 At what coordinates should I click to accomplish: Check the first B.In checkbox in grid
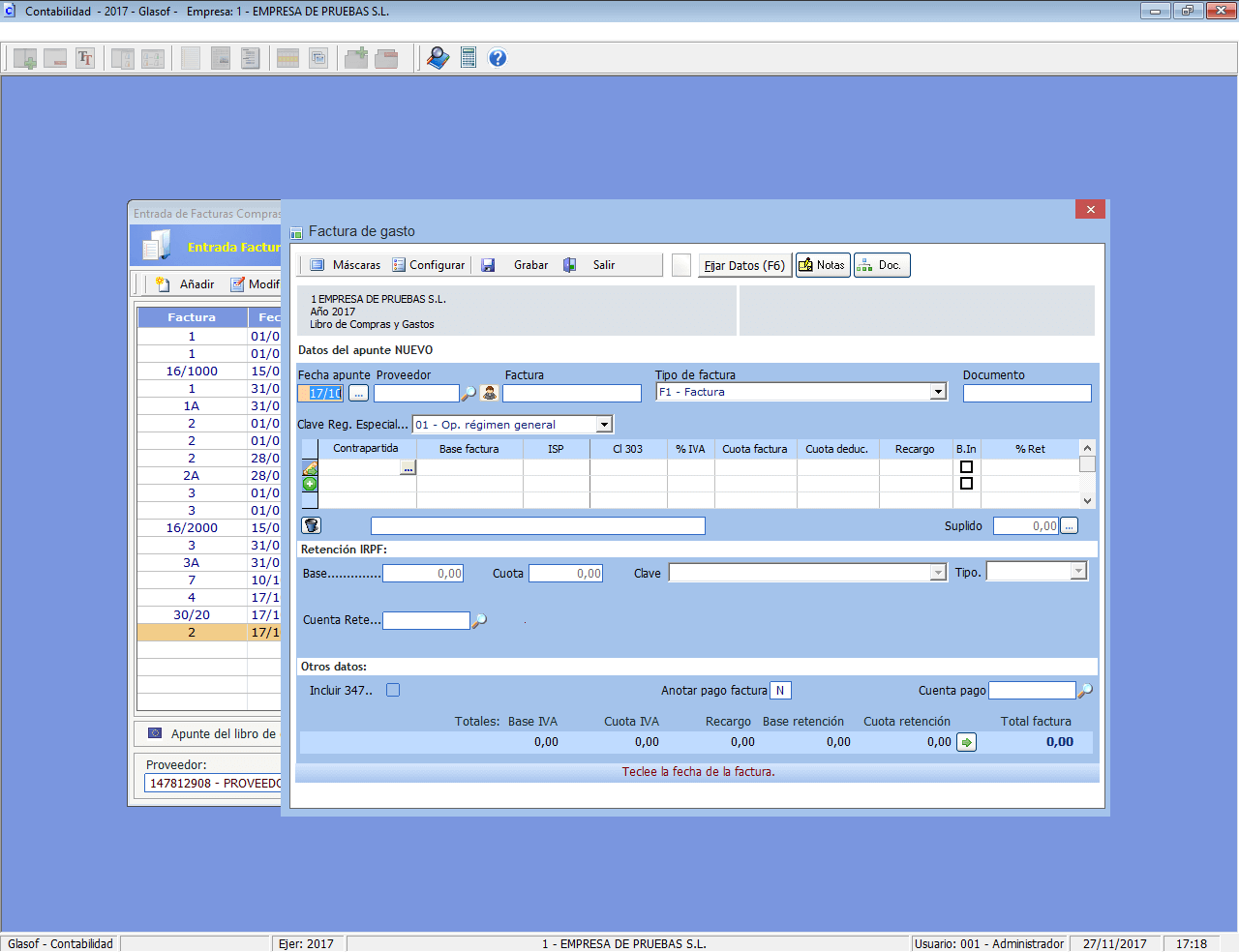(966, 467)
